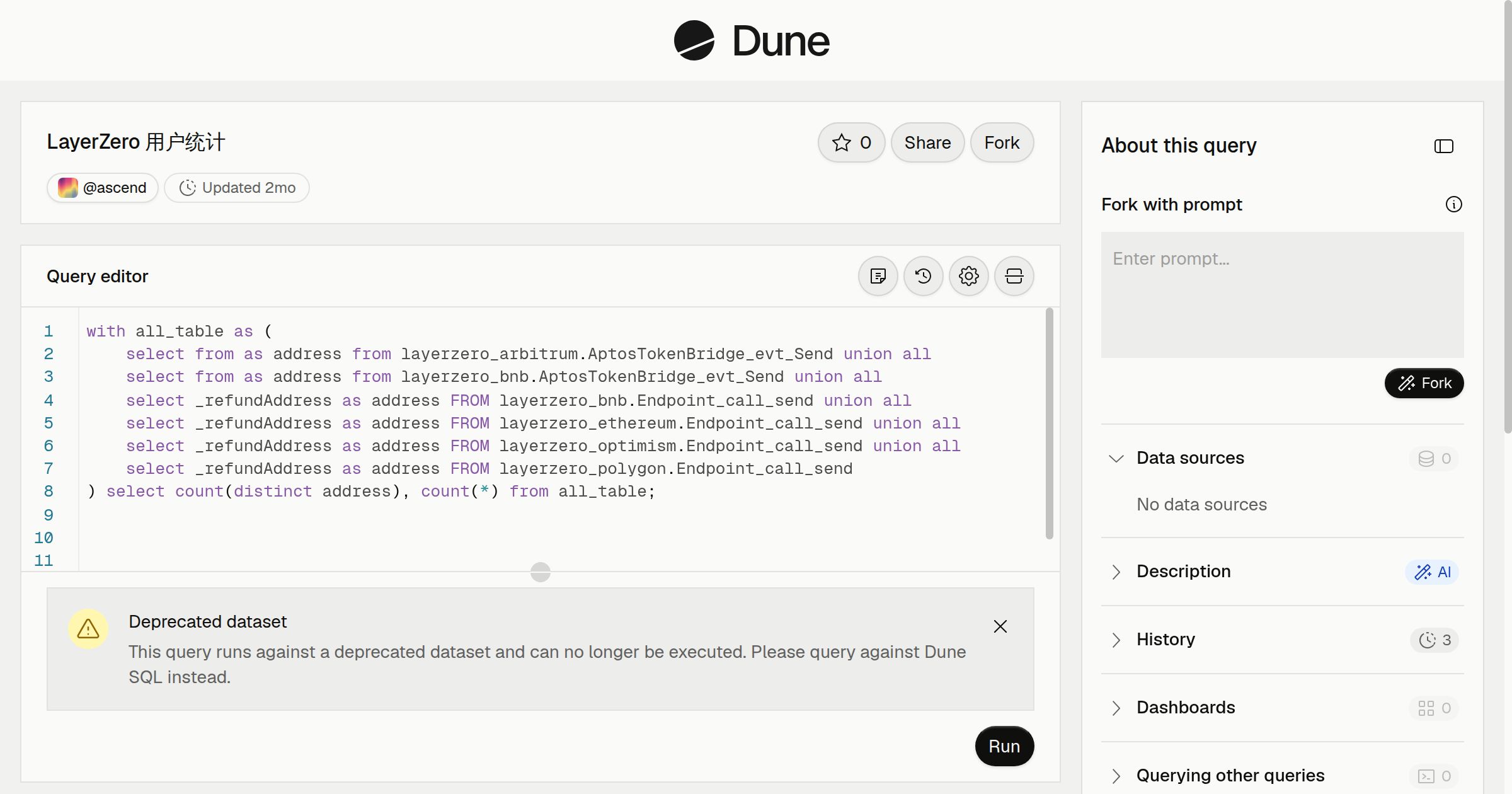
Task: Click the 'Query editor' heading
Action: [98, 276]
